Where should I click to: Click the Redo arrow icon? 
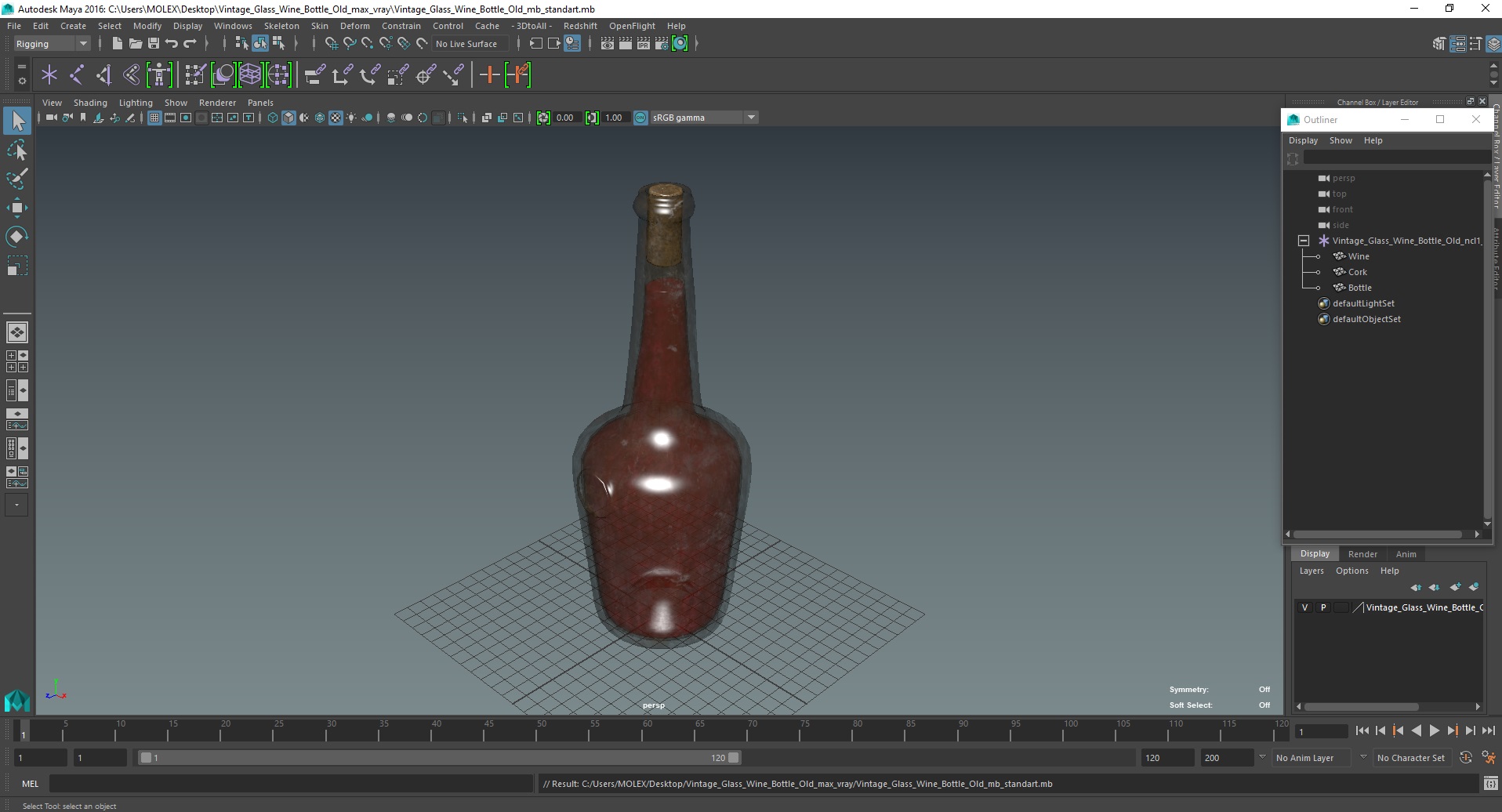[190, 44]
